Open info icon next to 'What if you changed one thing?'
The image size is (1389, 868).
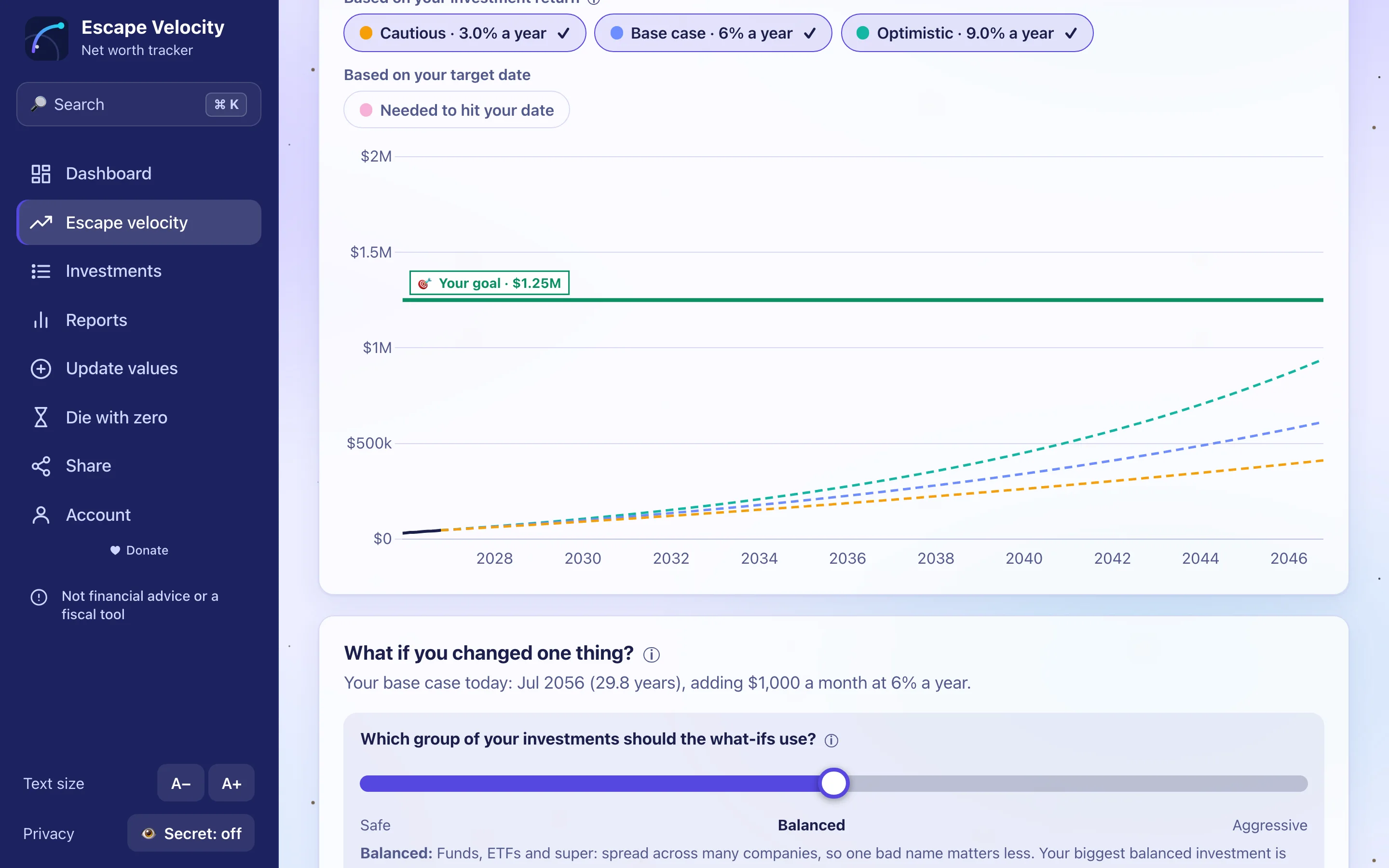[x=652, y=654]
